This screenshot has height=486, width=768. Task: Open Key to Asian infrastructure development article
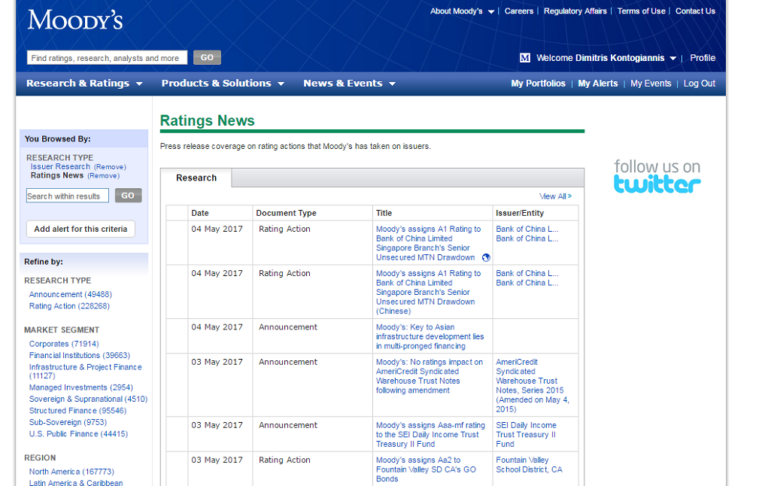coord(430,337)
